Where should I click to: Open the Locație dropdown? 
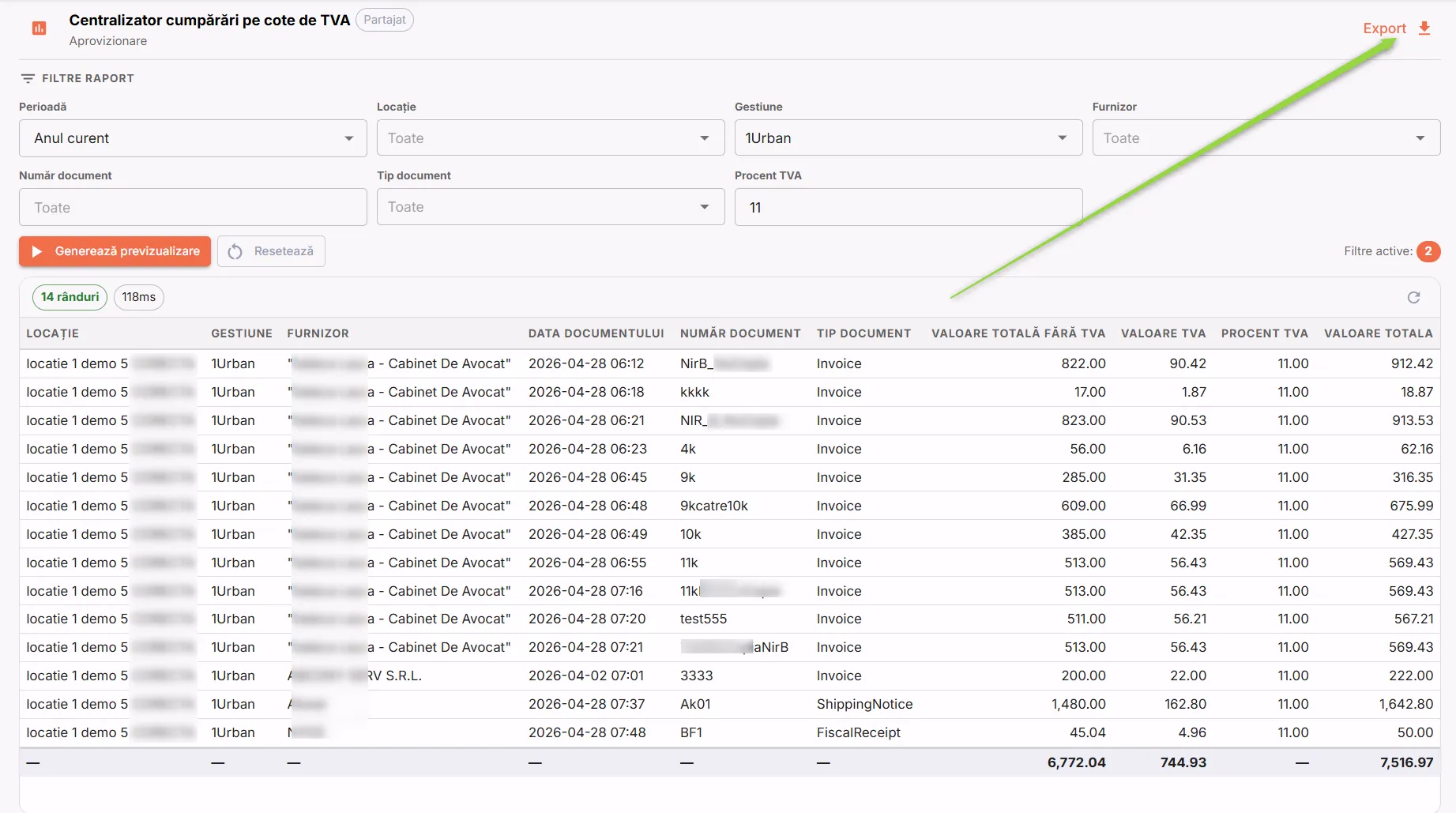click(551, 138)
